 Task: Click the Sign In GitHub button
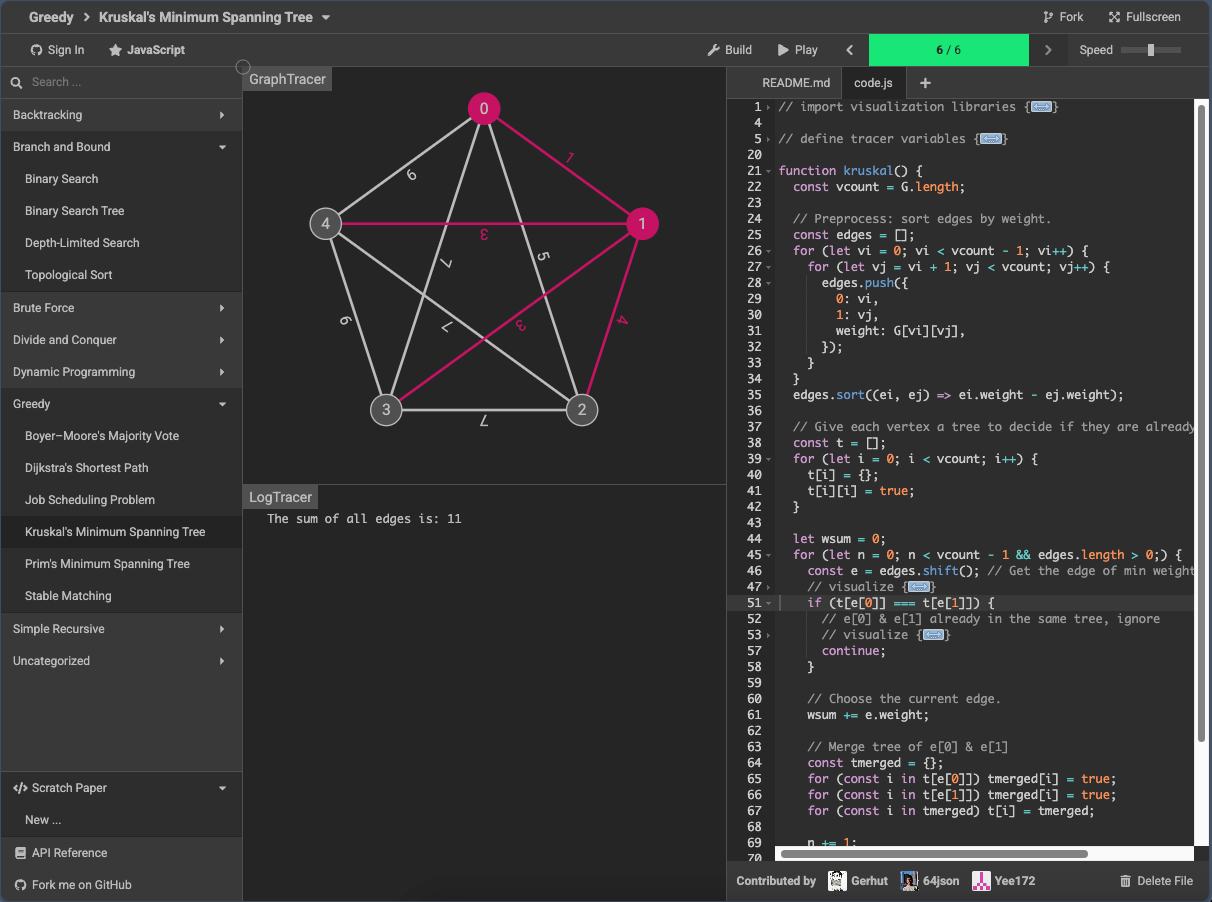(x=57, y=50)
